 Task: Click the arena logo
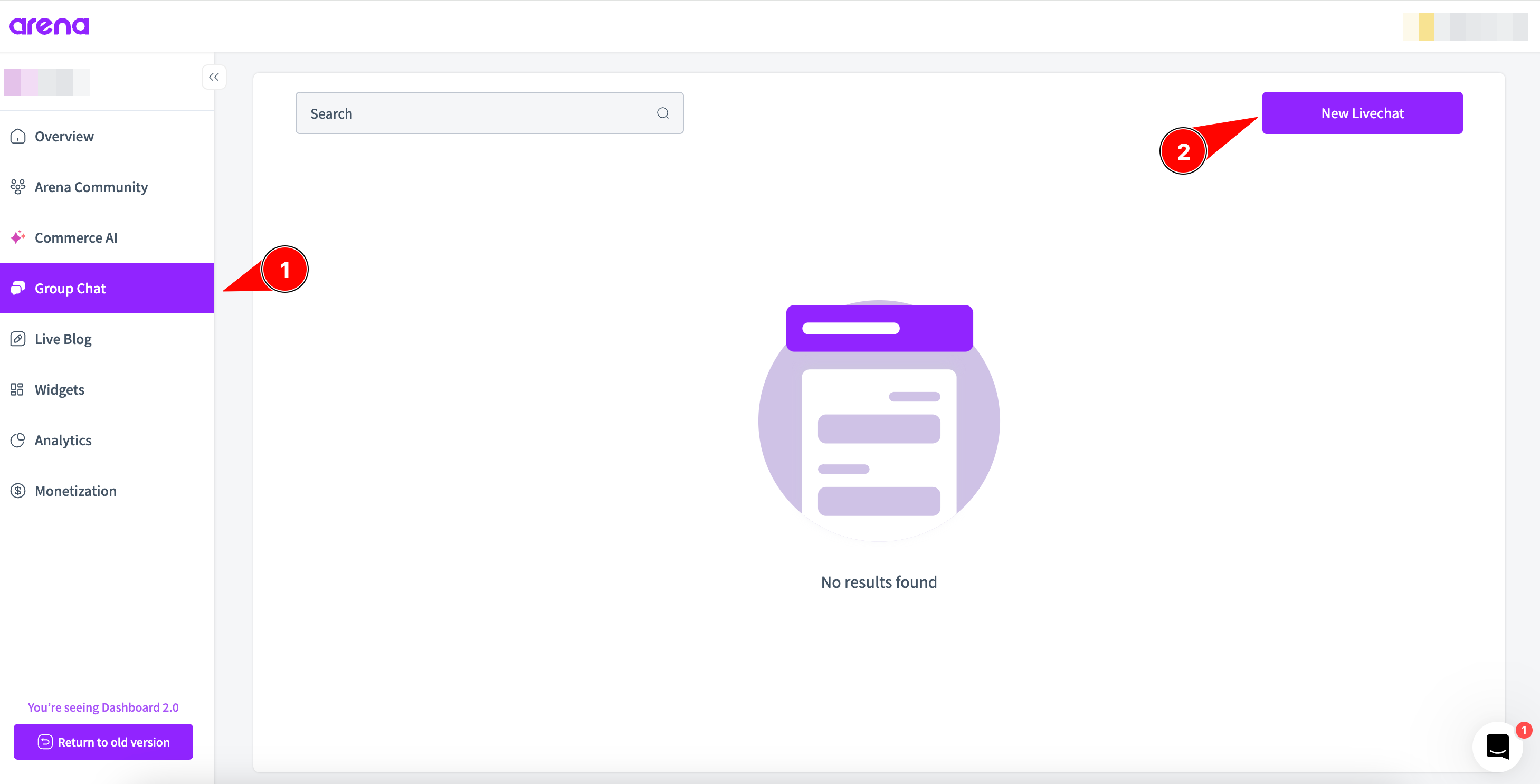pos(49,26)
